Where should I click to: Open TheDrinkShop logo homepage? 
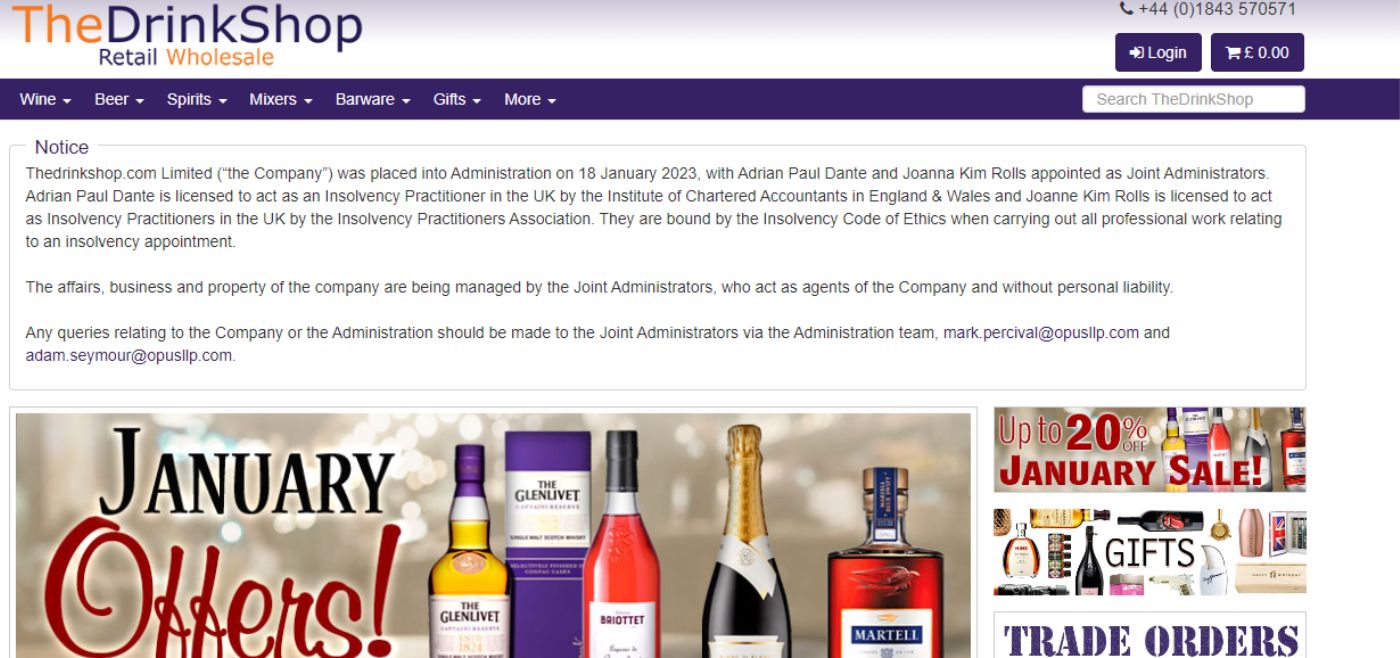(187, 35)
